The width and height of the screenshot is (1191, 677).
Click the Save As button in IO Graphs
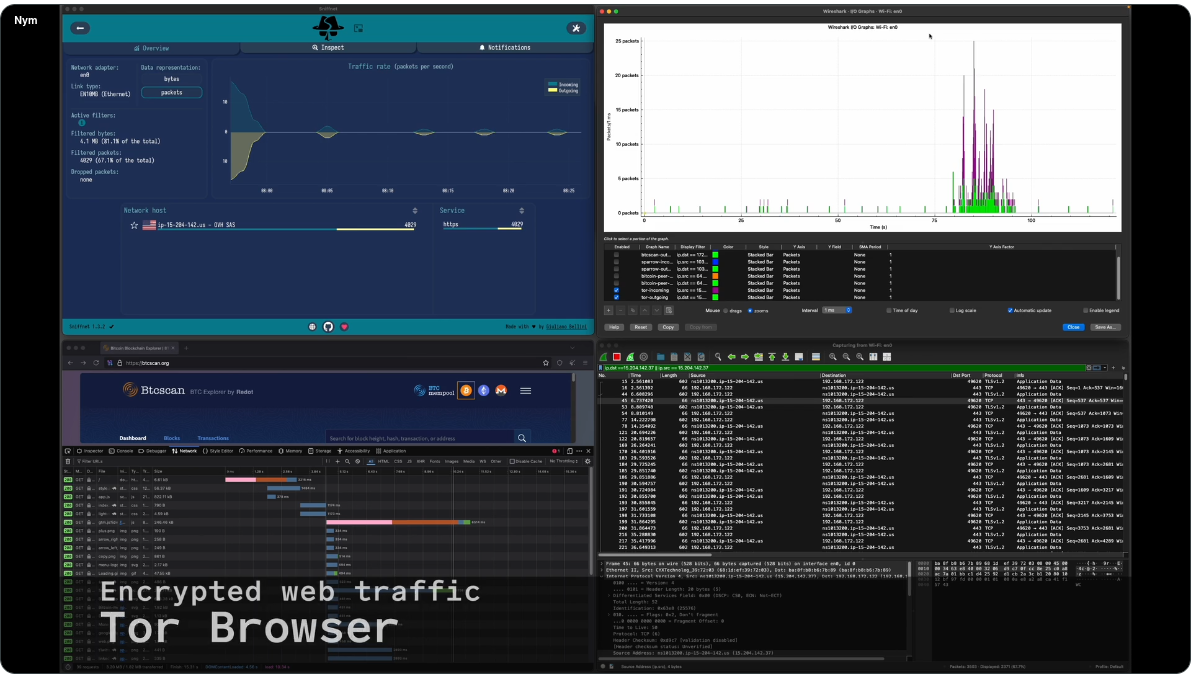coord(1104,327)
